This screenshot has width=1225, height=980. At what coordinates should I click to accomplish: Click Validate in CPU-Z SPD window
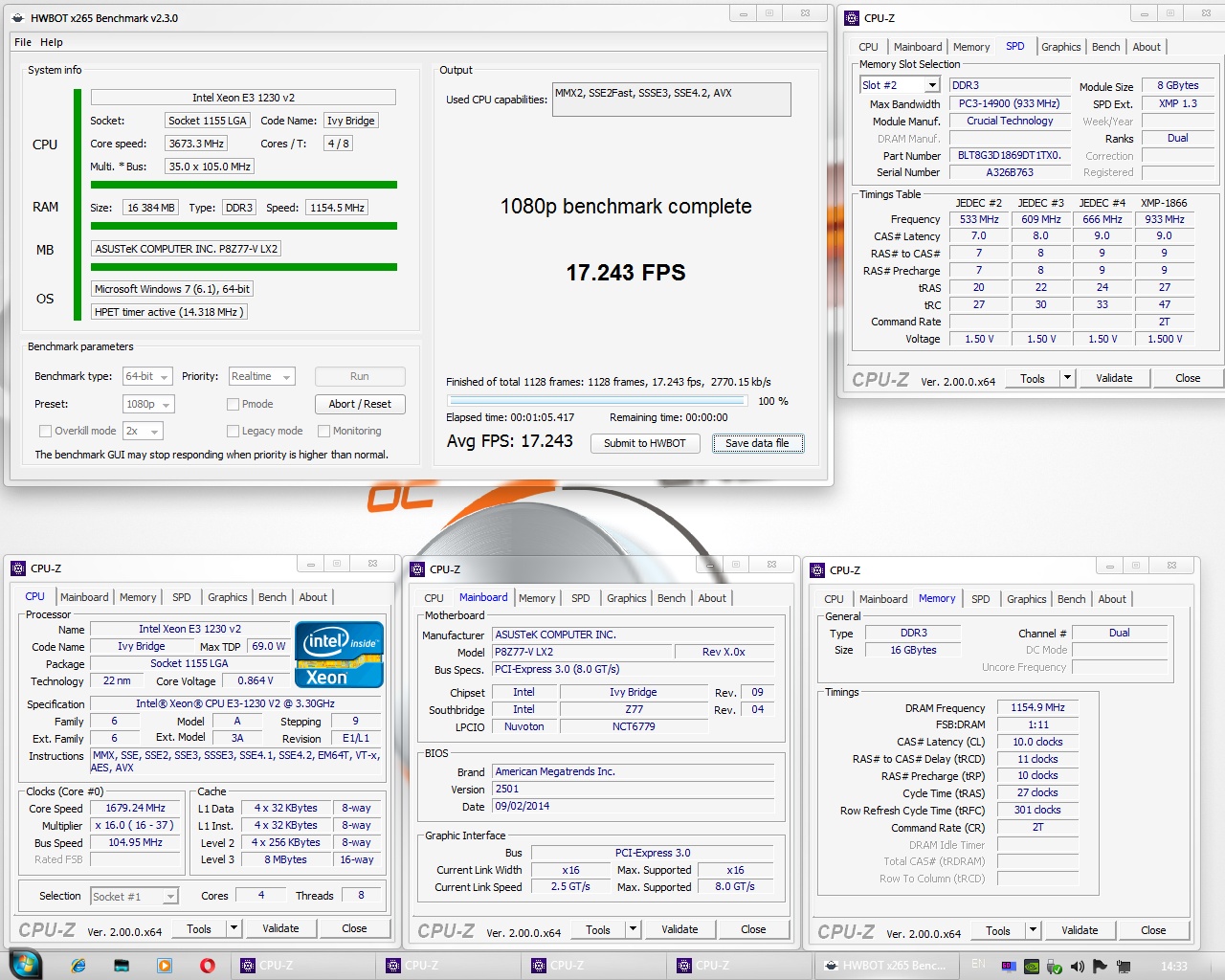[x=1114, y=378]
